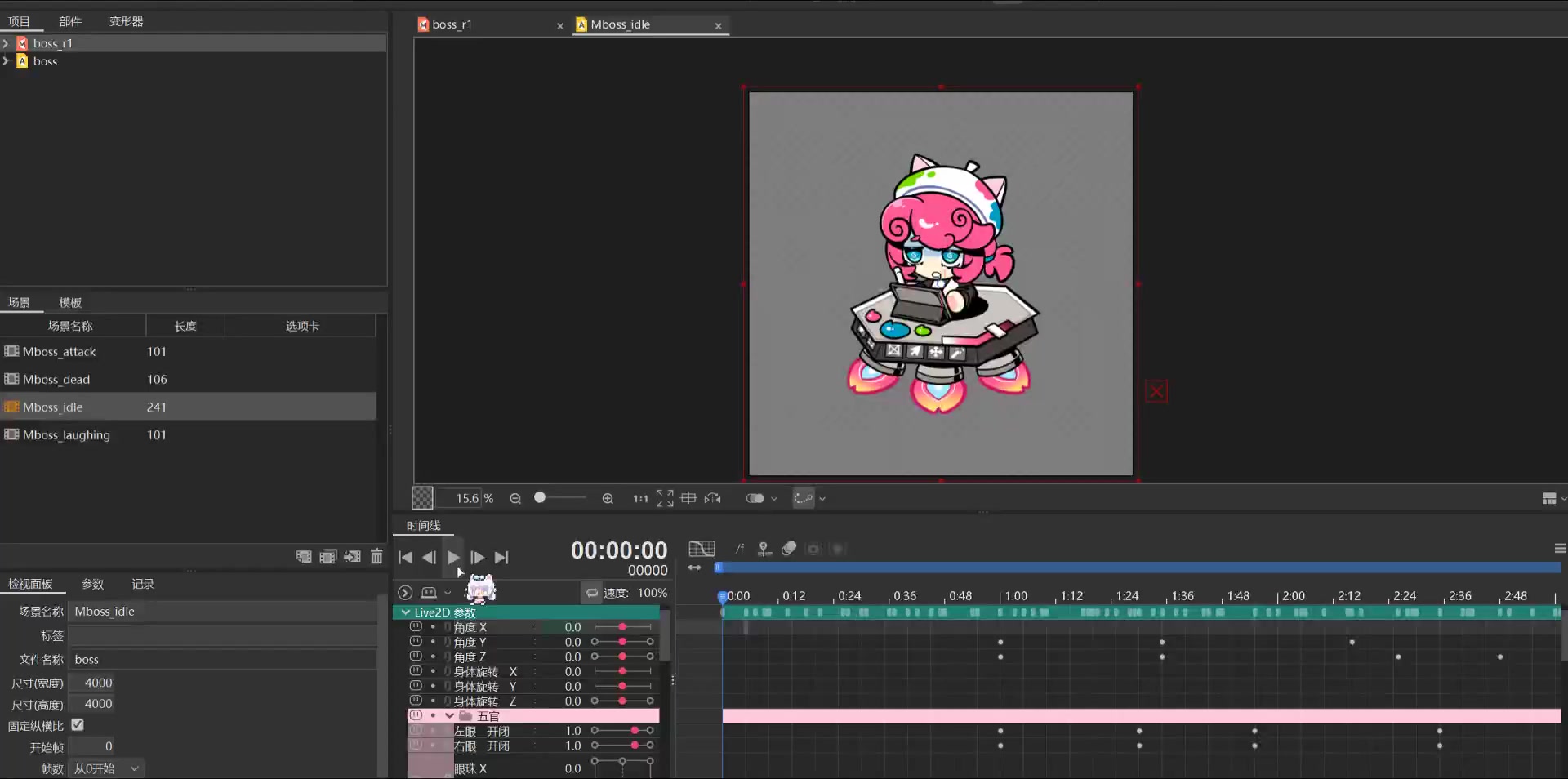Switch to the 参数 tab
This screenshot has width=1568, height=779.
pos(92,584)
